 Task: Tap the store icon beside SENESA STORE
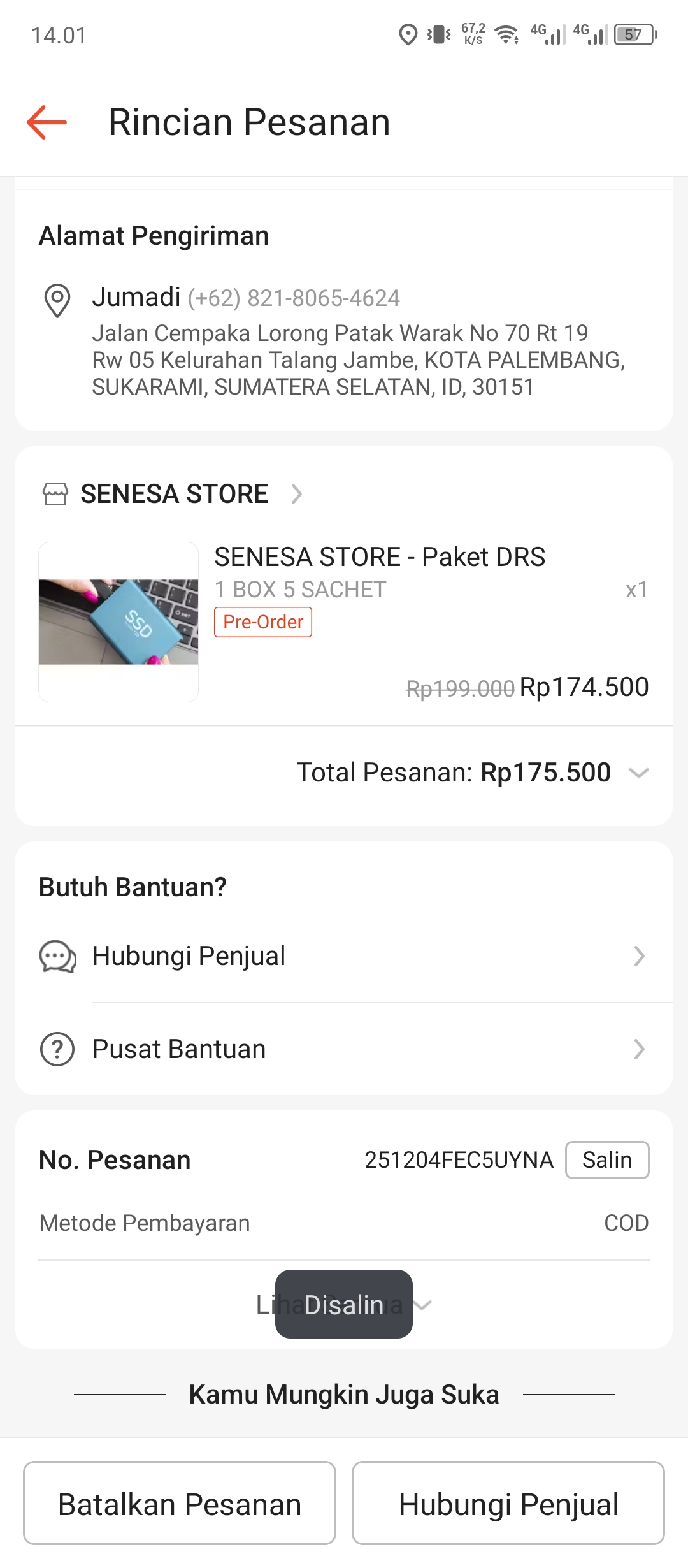point(55,494)
